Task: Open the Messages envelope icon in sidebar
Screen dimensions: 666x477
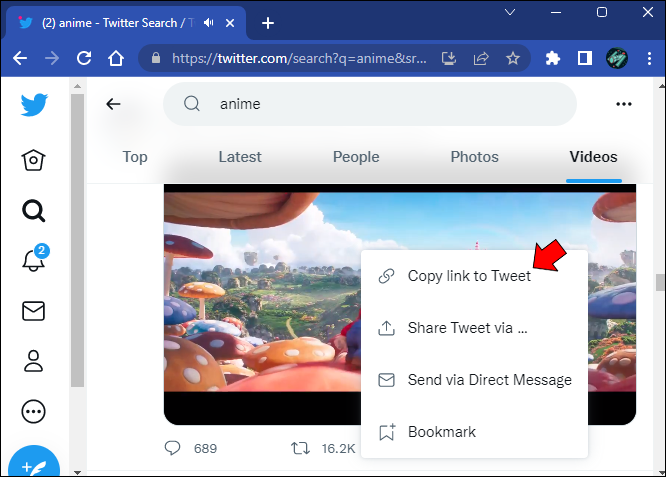Action: tap(33, 311)
